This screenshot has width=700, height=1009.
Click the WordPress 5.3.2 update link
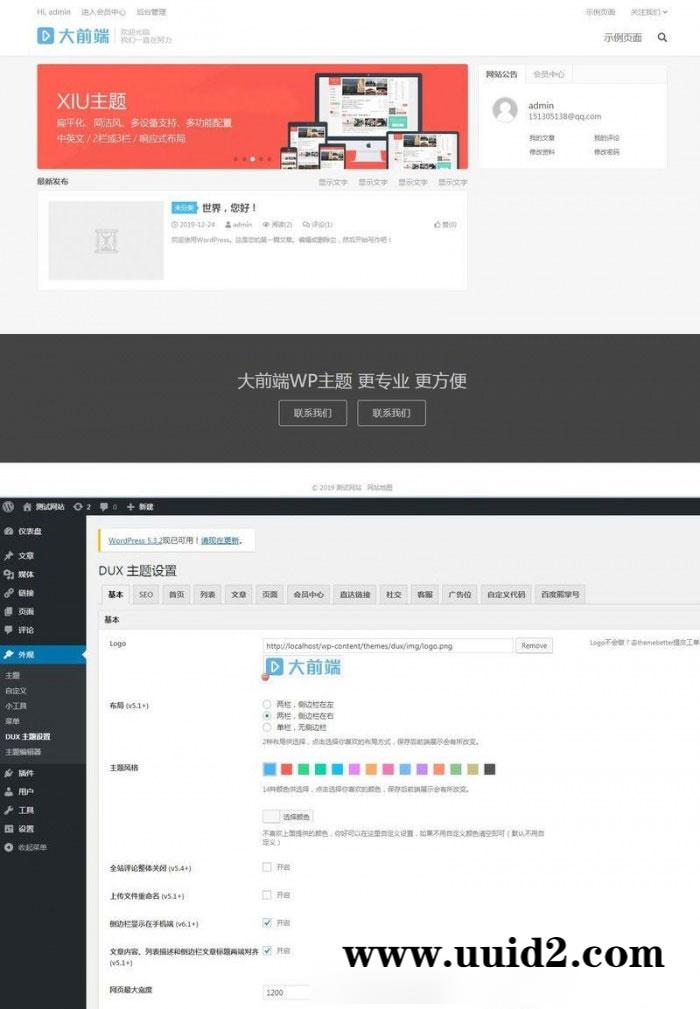(x=136, y=541)
